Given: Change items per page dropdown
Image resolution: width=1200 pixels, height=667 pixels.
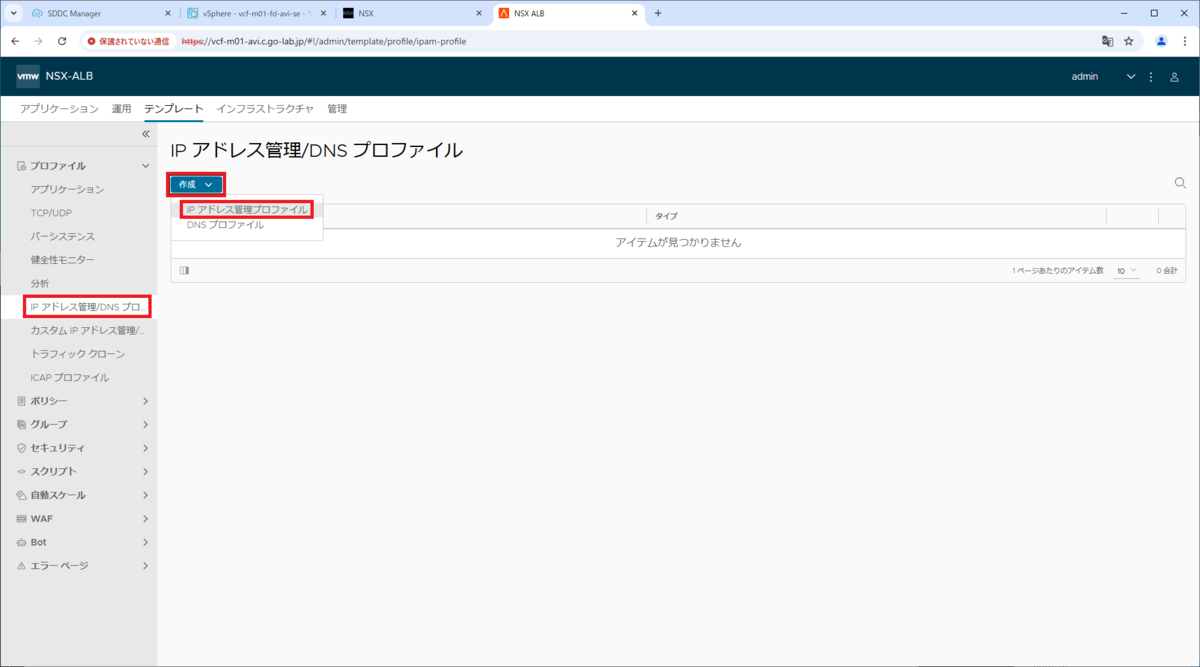Looking at the screenshot, I should 1126,271.
